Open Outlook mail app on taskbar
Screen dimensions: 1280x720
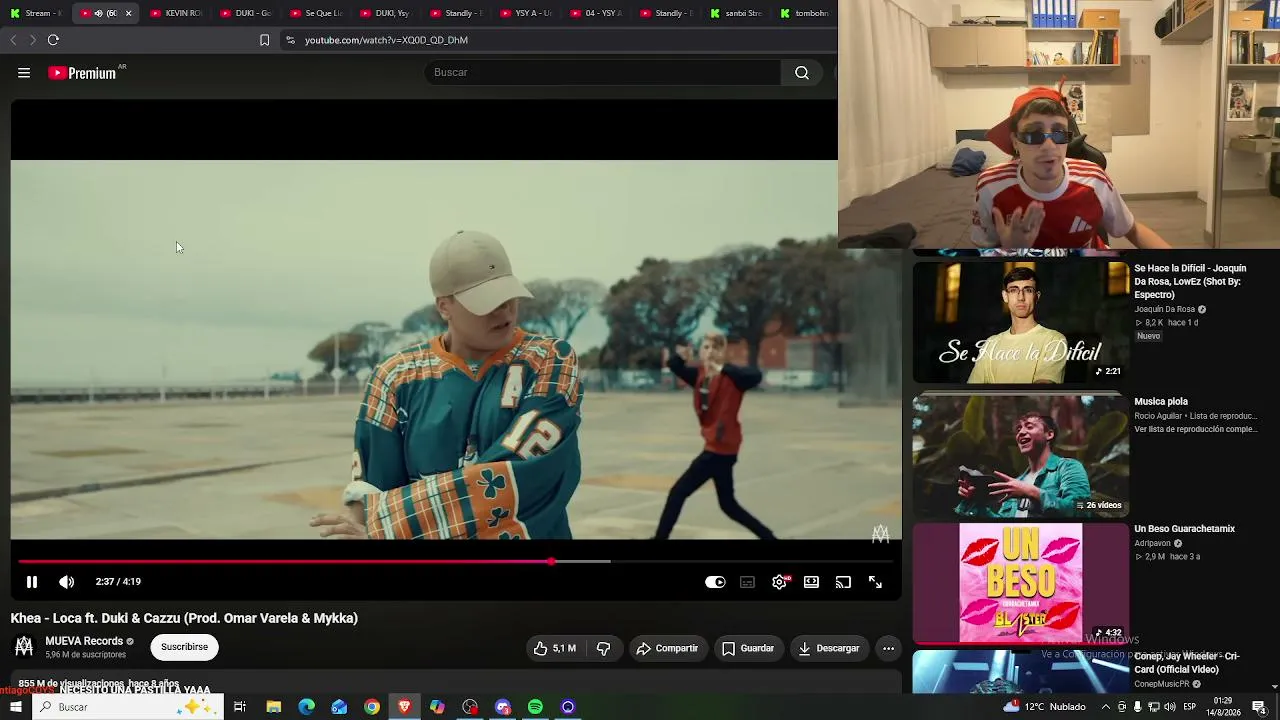[339, 707]
